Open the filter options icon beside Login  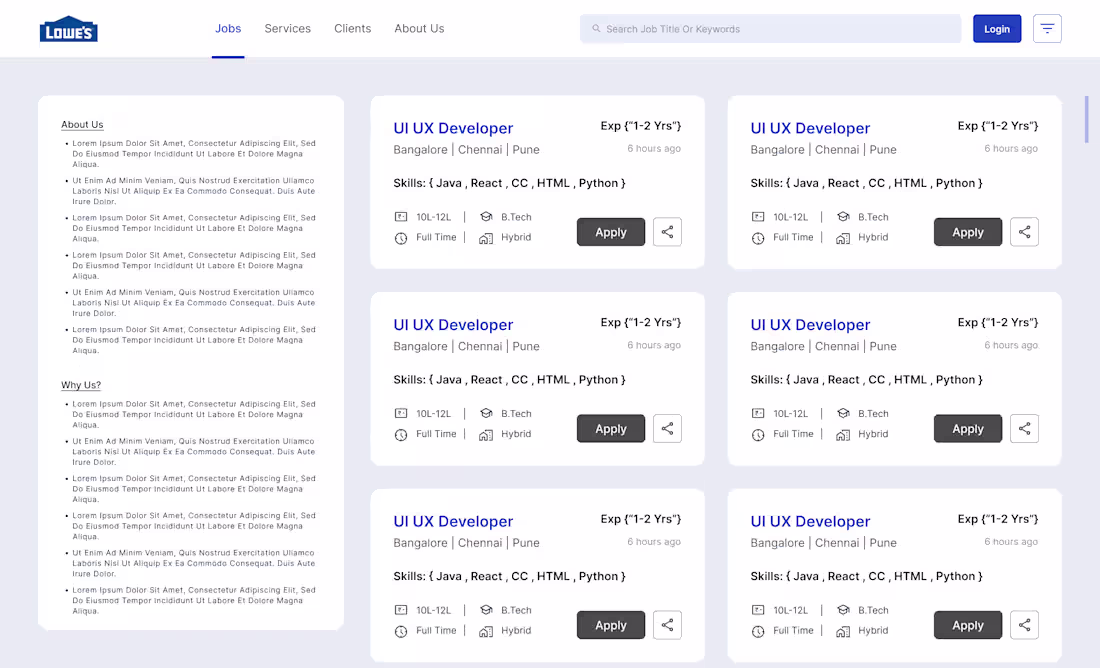tap(1047, 28)
